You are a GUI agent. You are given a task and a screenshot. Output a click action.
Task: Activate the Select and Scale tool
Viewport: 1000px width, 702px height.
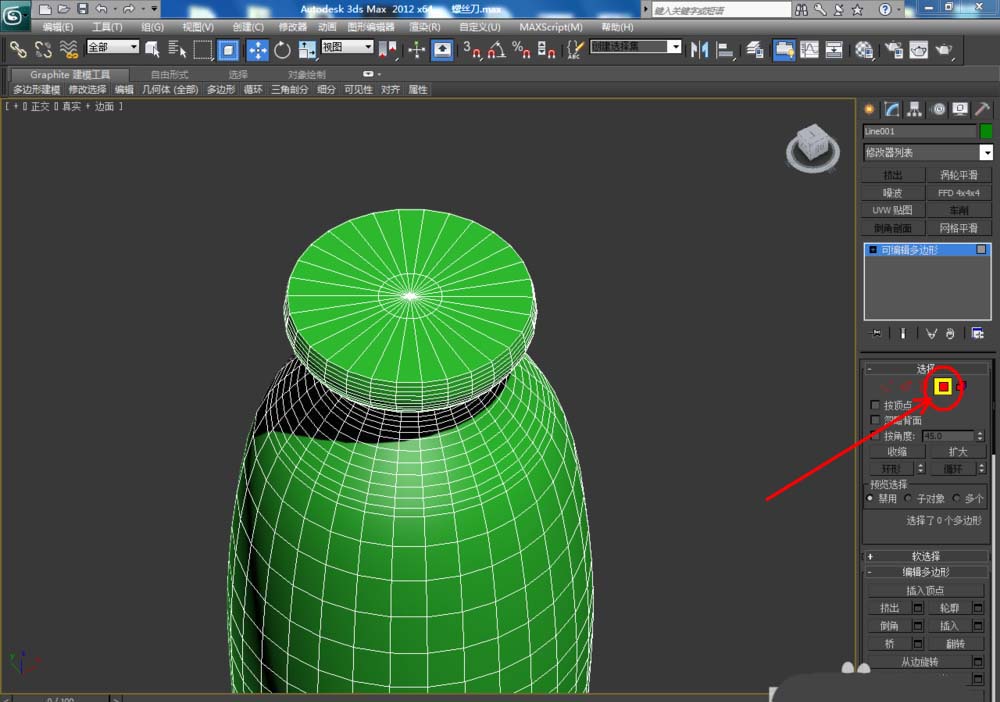pyautogui.click(x=307, y=49)
